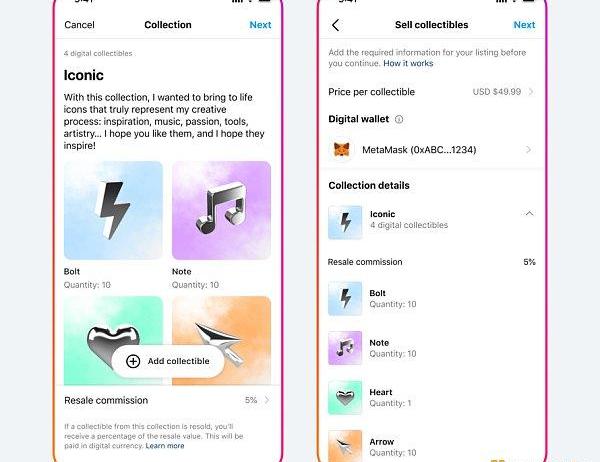
Task: Open Price per collectible USD $49.99 chevron
Action: click(x=531, y=92)
